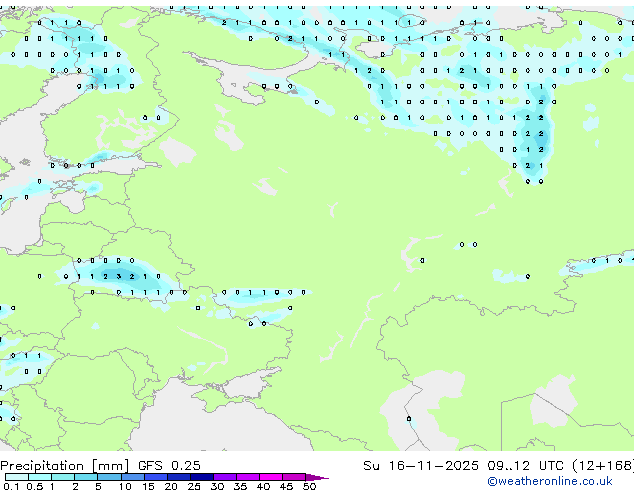Click the 10–15 mm legend color box
The height and width of the screenshot is (490, 634).
click(x=132, y=477)
